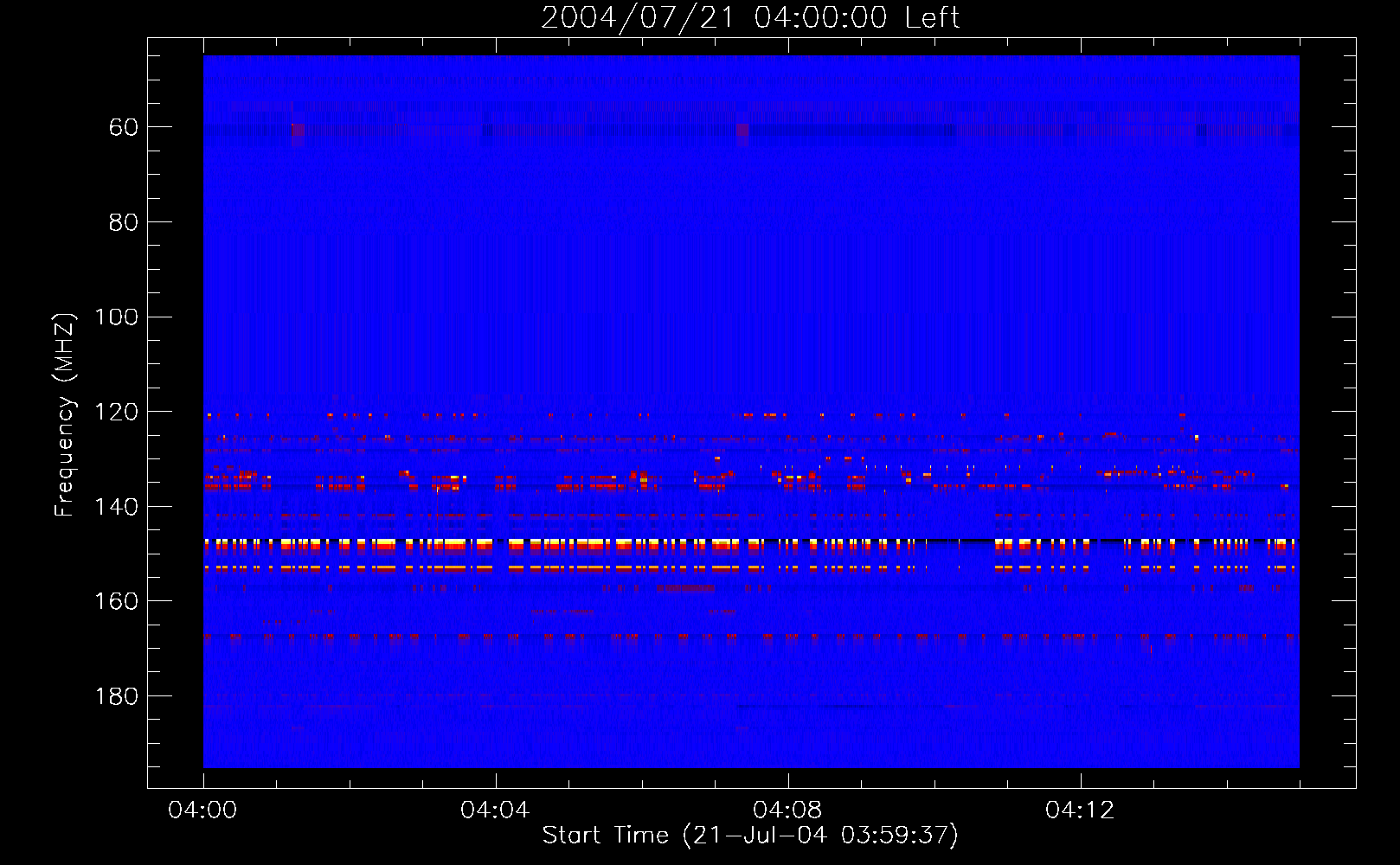Select the 04:12 time tick label
The image size is (1400, 865).
click(1080, 811)
